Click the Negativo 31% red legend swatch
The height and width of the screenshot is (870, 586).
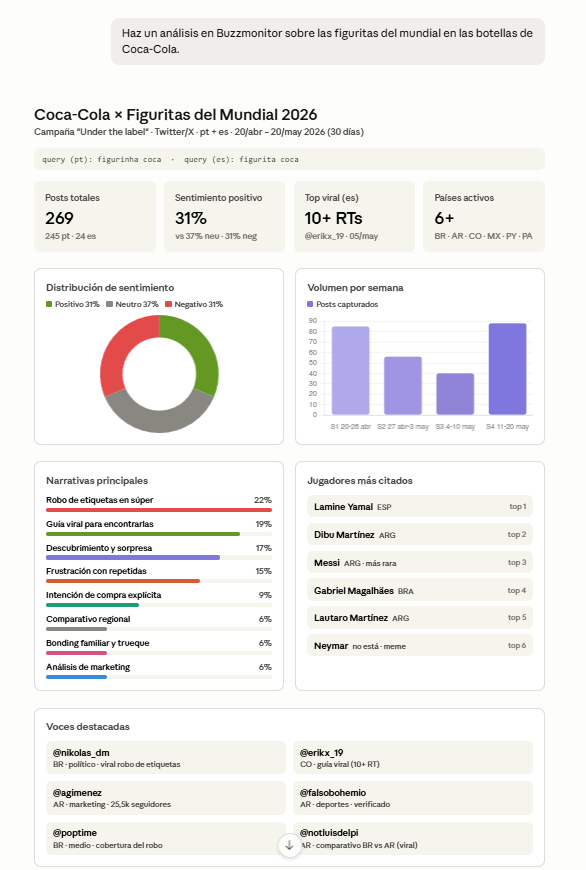(169, 304)
